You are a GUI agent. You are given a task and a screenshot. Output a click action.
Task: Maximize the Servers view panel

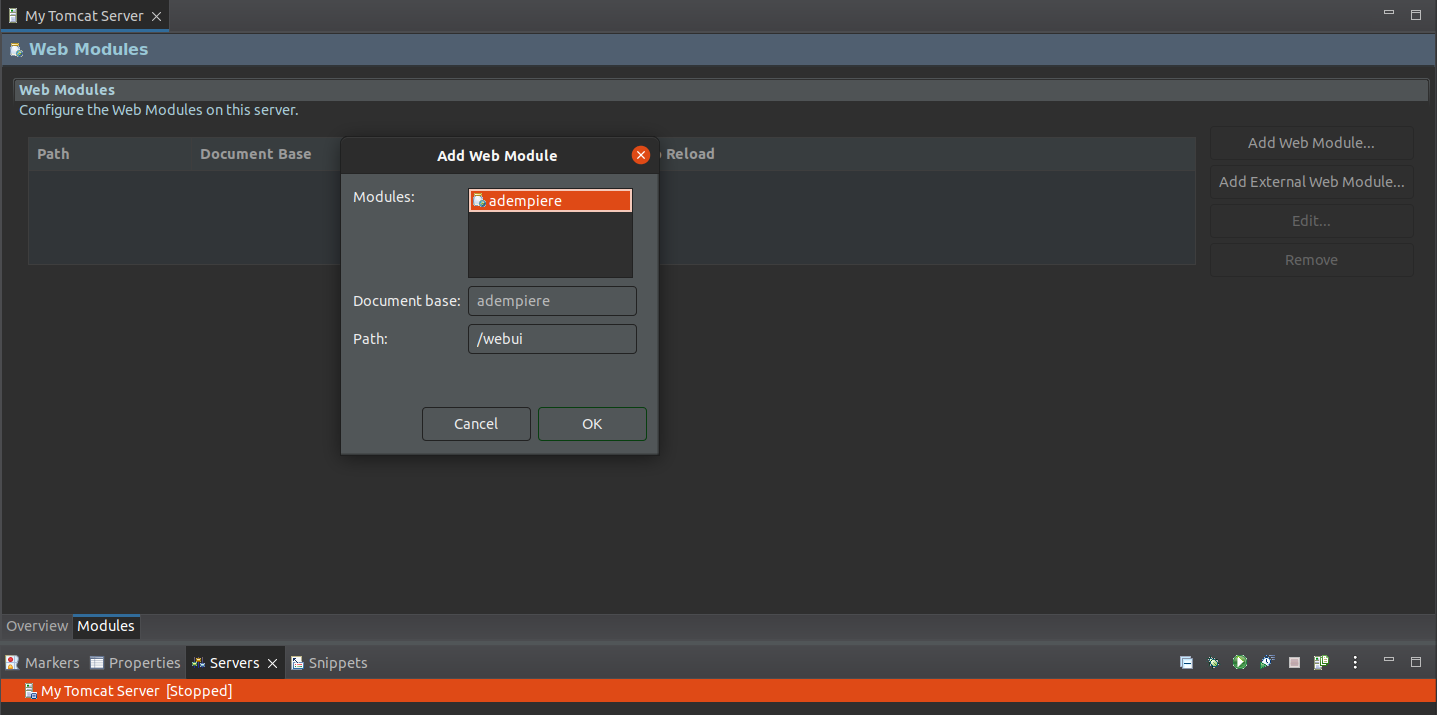tap(1416, 662)
